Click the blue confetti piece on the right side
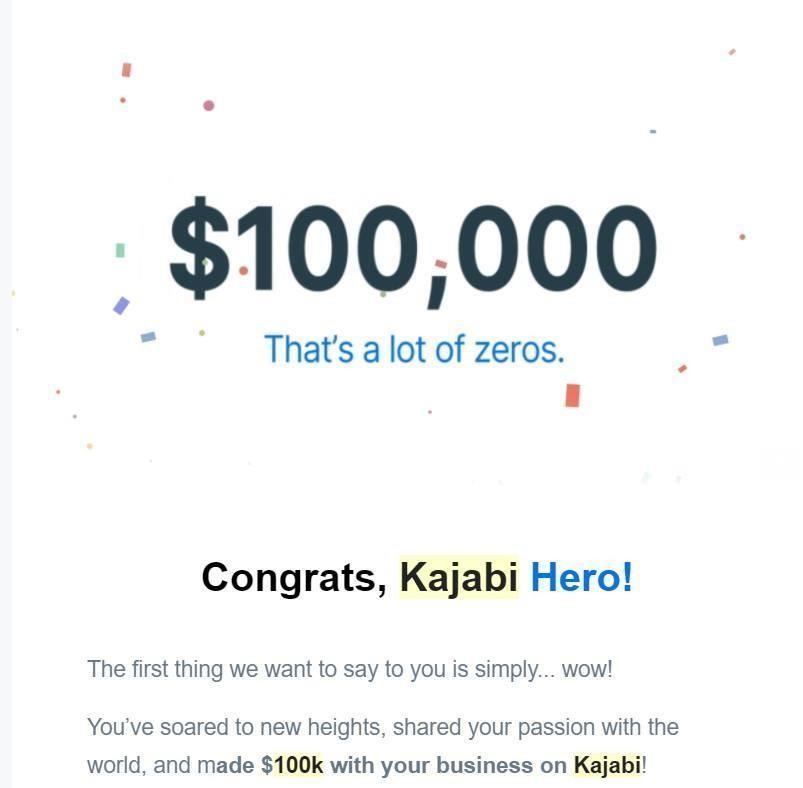Screen dimensions: 803x788 coord(721,340)
